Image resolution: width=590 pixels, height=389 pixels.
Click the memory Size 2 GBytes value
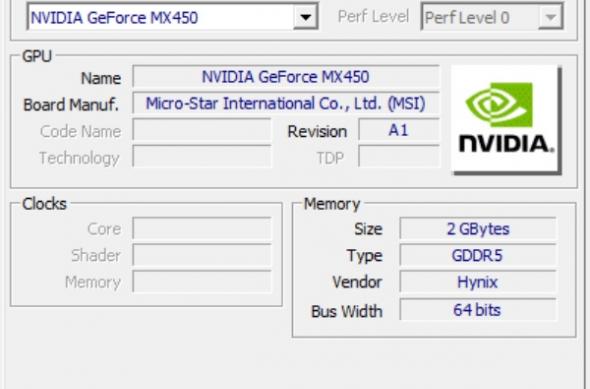(x=478, y=228)
